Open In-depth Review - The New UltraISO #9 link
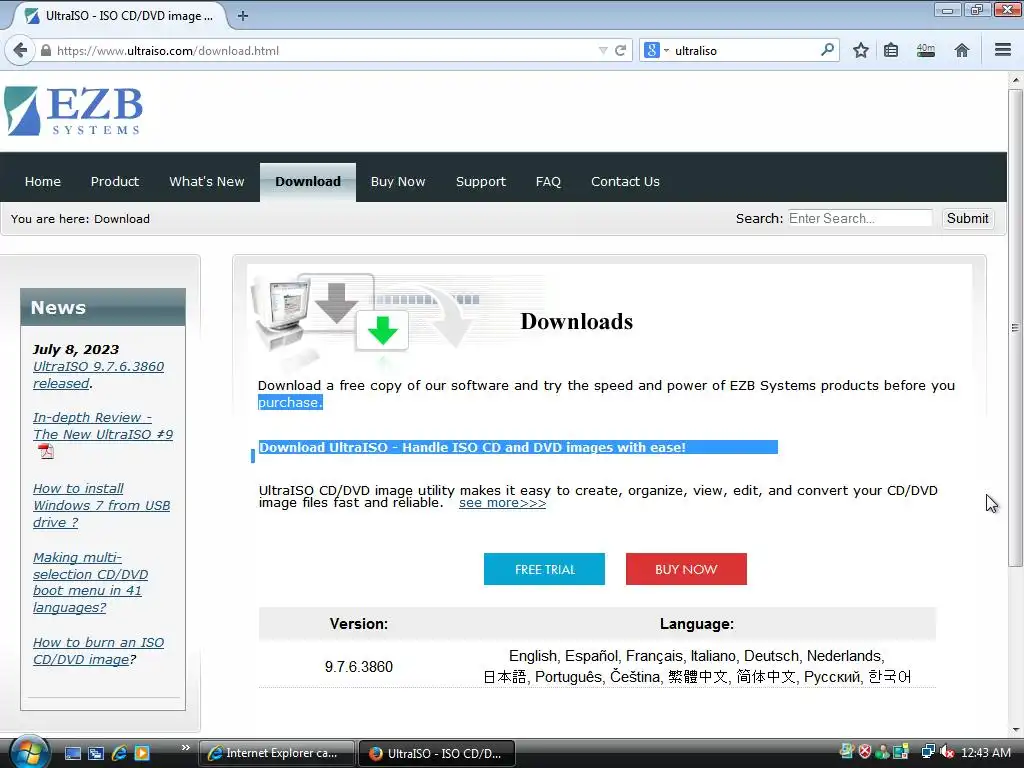 [x=103, y=426]
